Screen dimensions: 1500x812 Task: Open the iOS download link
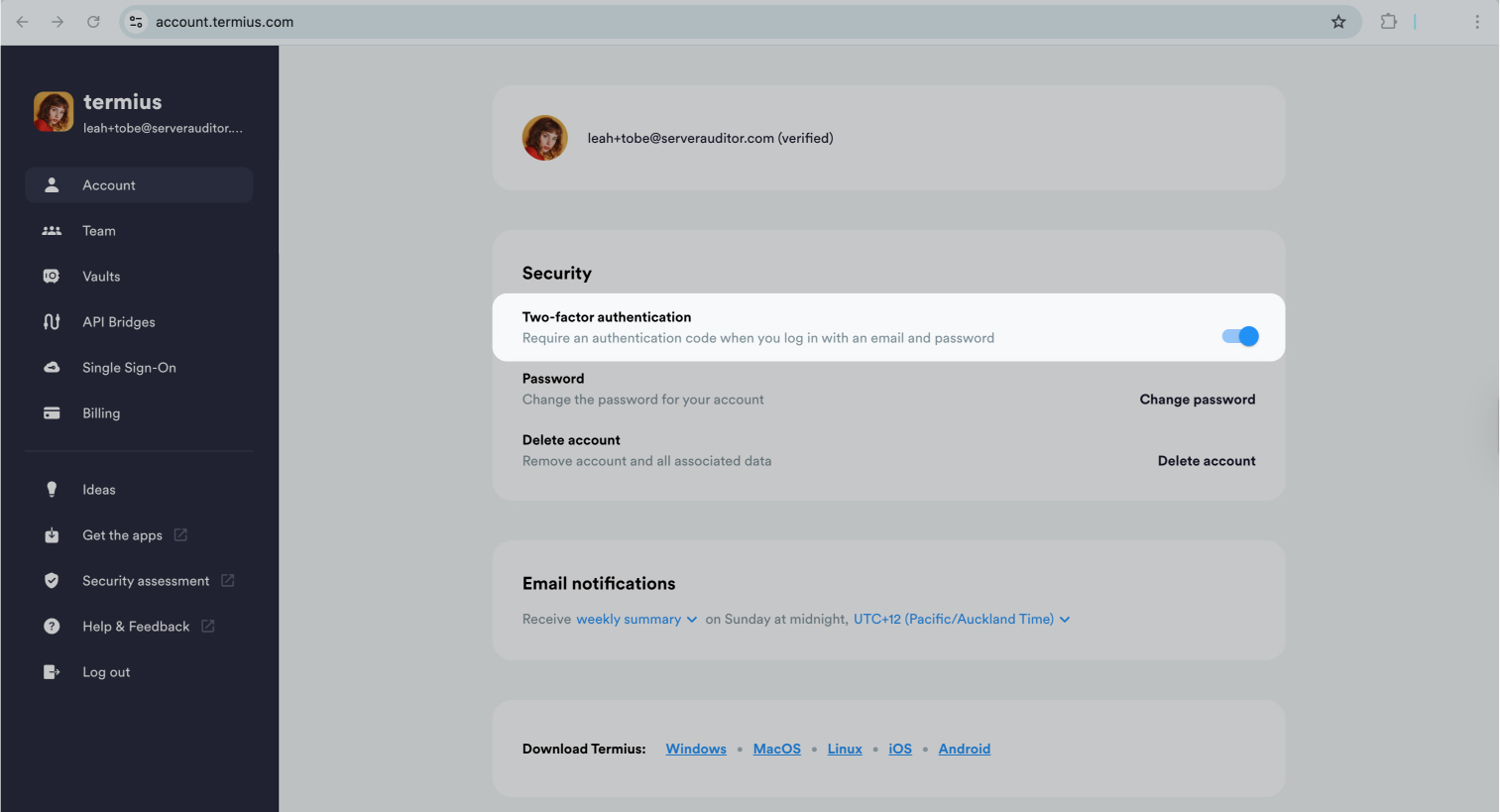pyautogui.click(x=900, y=750)
